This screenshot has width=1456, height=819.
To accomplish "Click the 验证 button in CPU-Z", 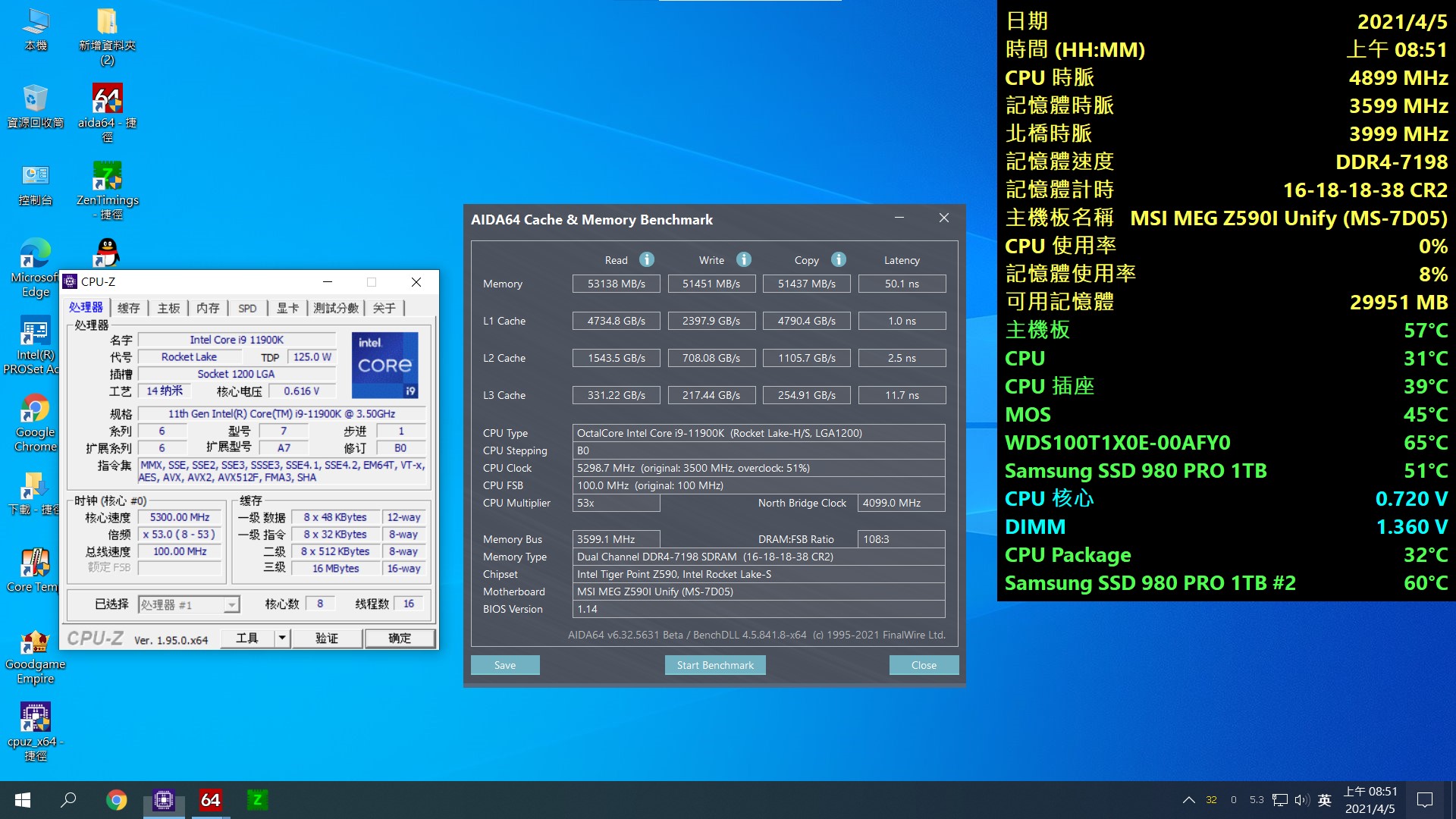I will [327, 638].
